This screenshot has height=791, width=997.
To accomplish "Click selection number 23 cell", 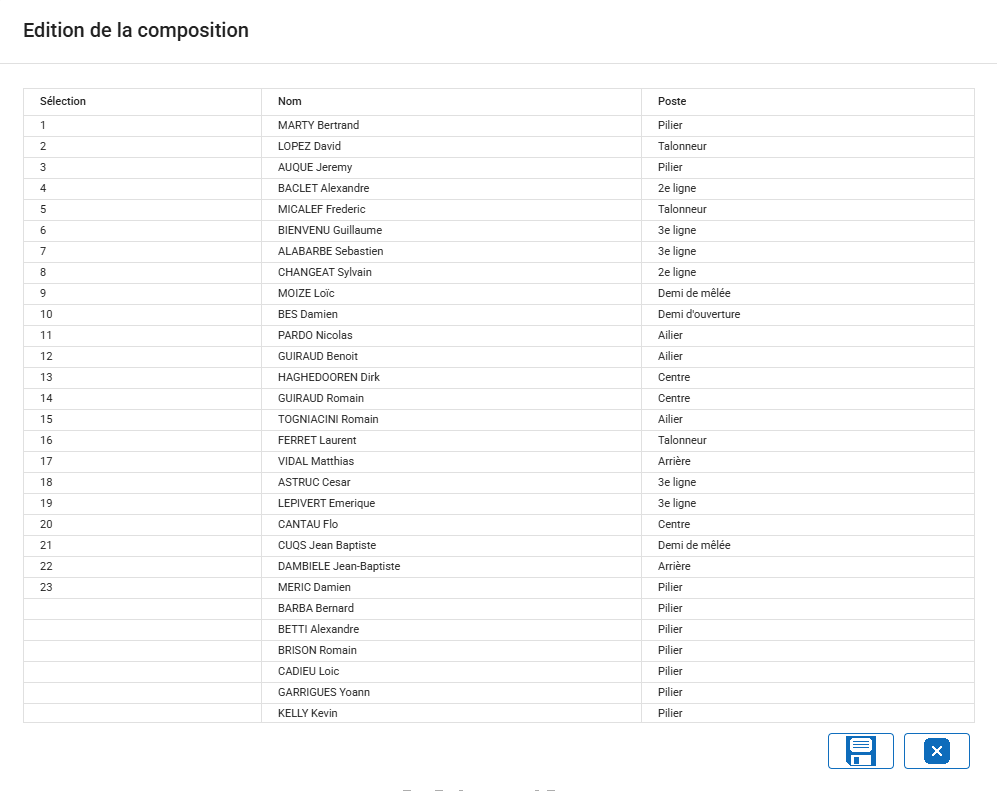I will [x=46, y=587].
